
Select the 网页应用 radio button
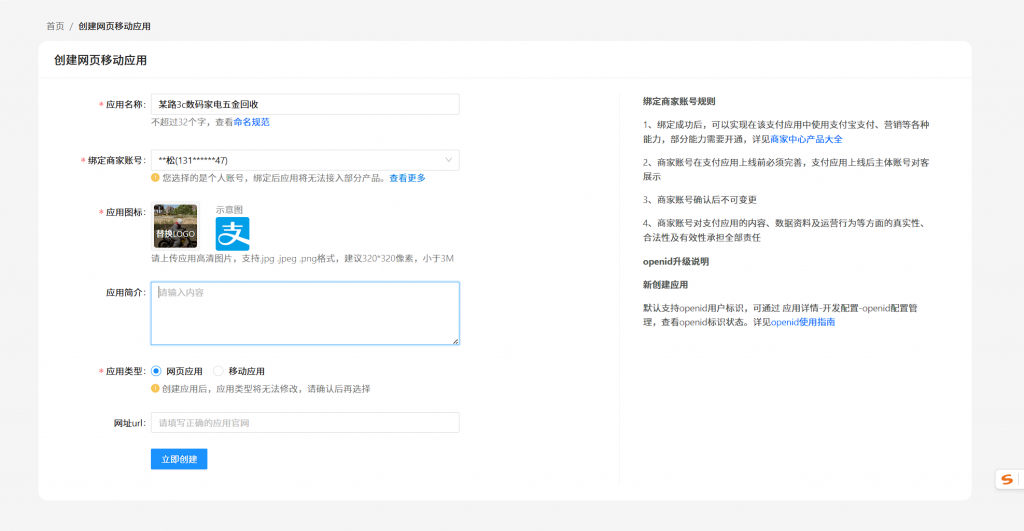(156, 371)
